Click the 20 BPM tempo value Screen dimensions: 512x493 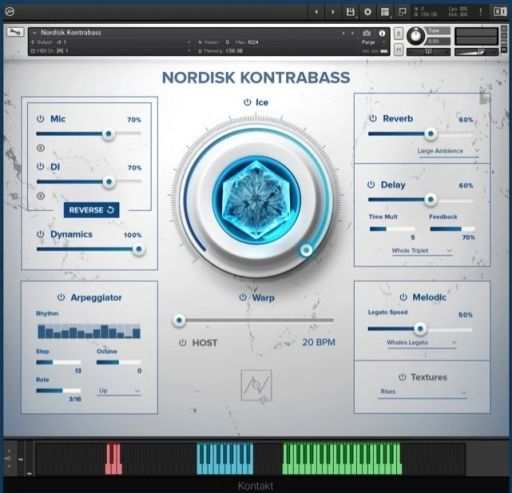coord(318,342)
